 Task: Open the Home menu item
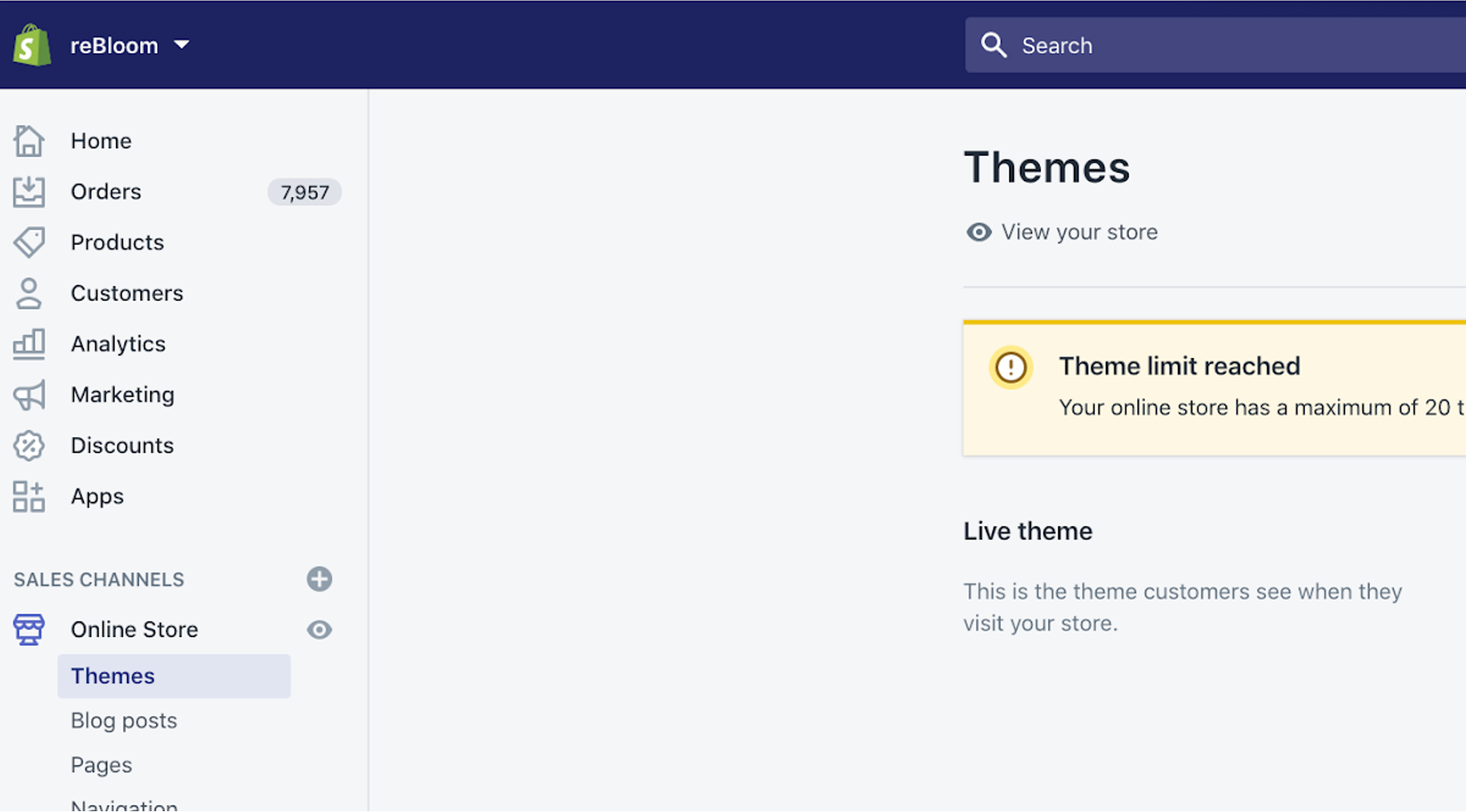click(101, 141)
